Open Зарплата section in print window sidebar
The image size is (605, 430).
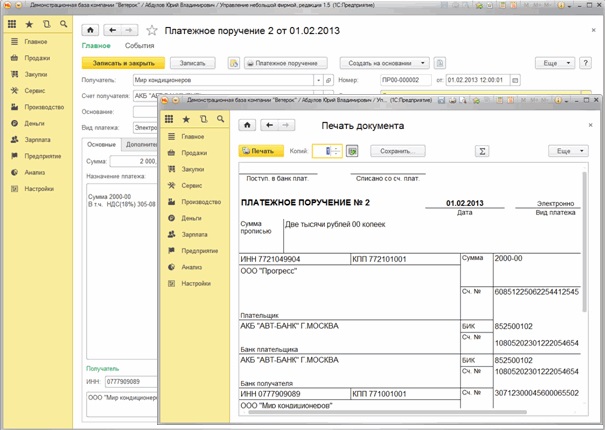194,234
